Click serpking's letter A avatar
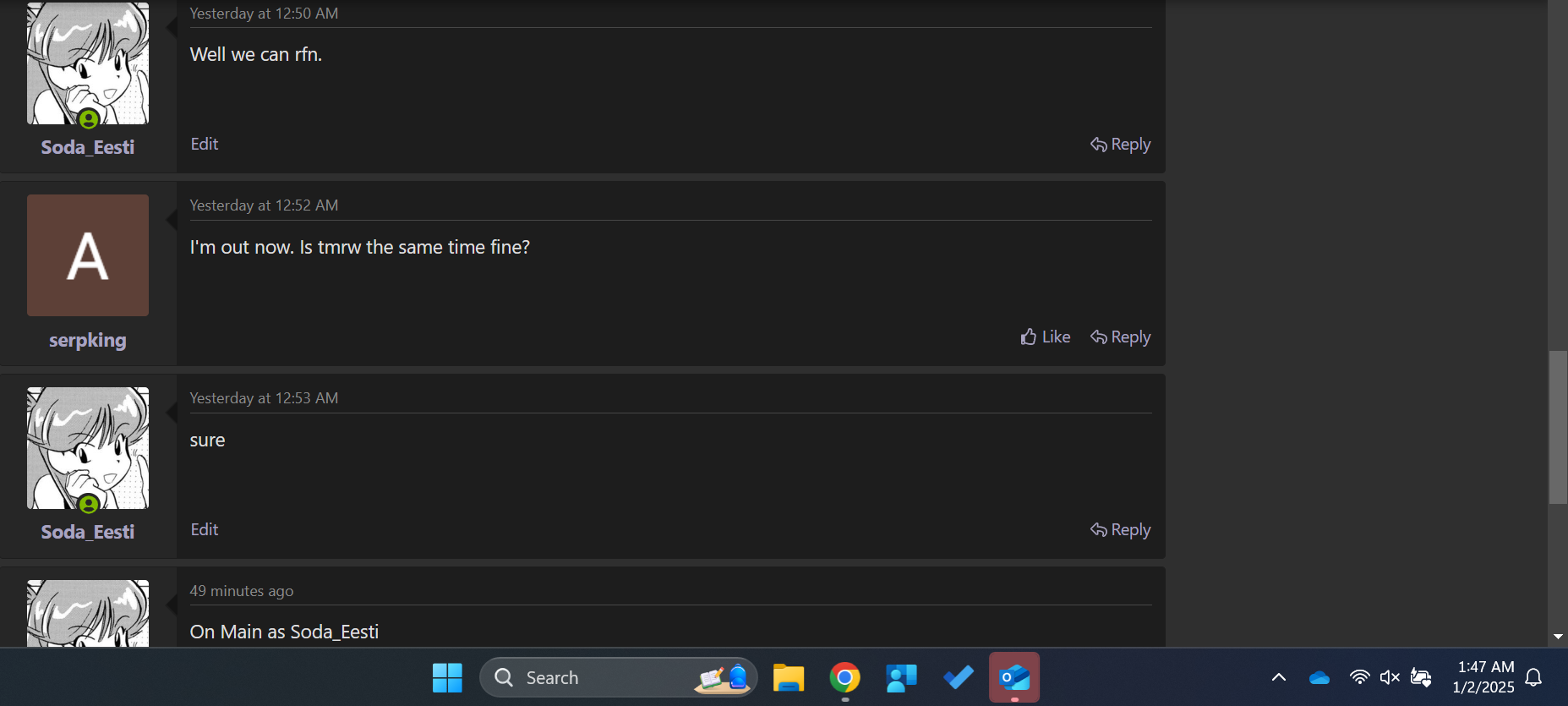This screenshot has width=1568, height=706. coord(88,255)
